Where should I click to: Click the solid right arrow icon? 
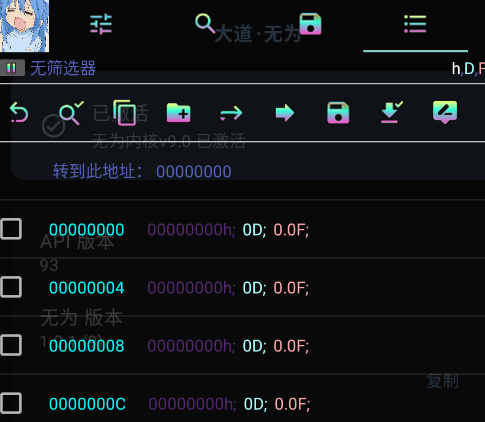285,113
